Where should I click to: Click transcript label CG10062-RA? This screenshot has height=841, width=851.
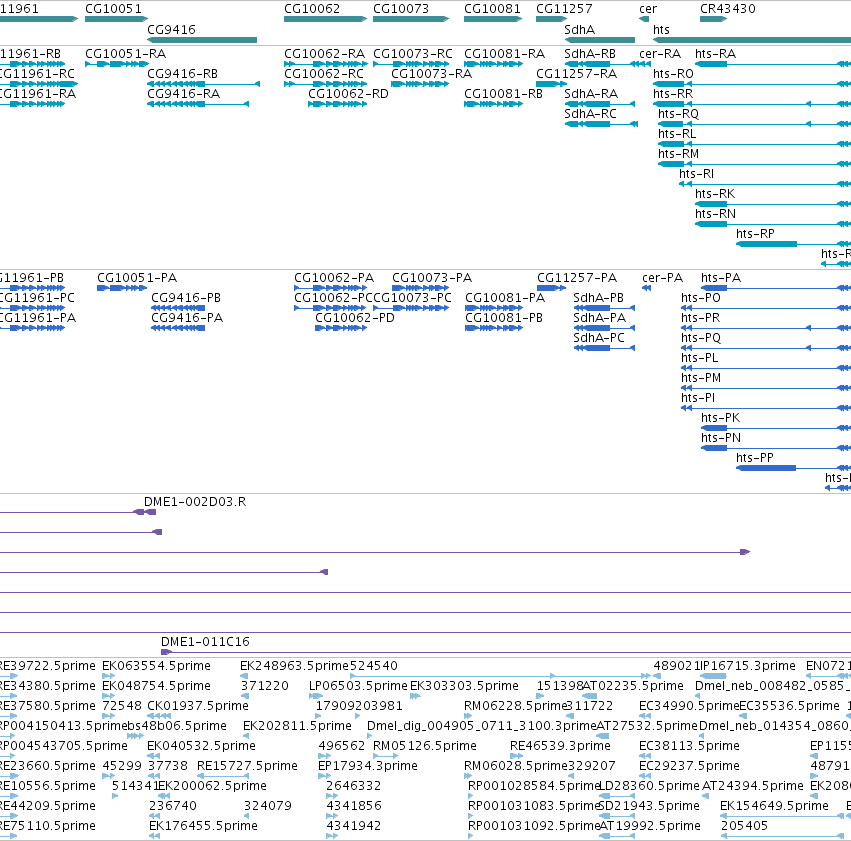point(325,54)
